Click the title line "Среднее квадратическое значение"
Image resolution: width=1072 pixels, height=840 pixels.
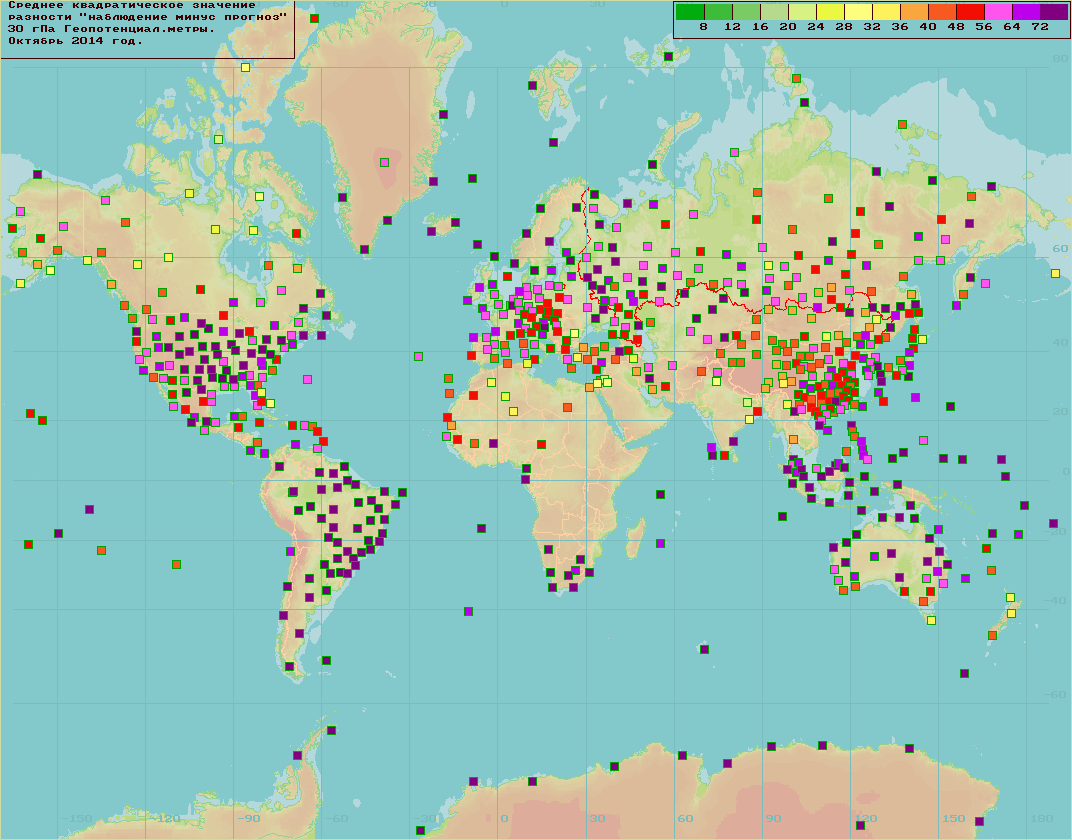coord(132,5)
